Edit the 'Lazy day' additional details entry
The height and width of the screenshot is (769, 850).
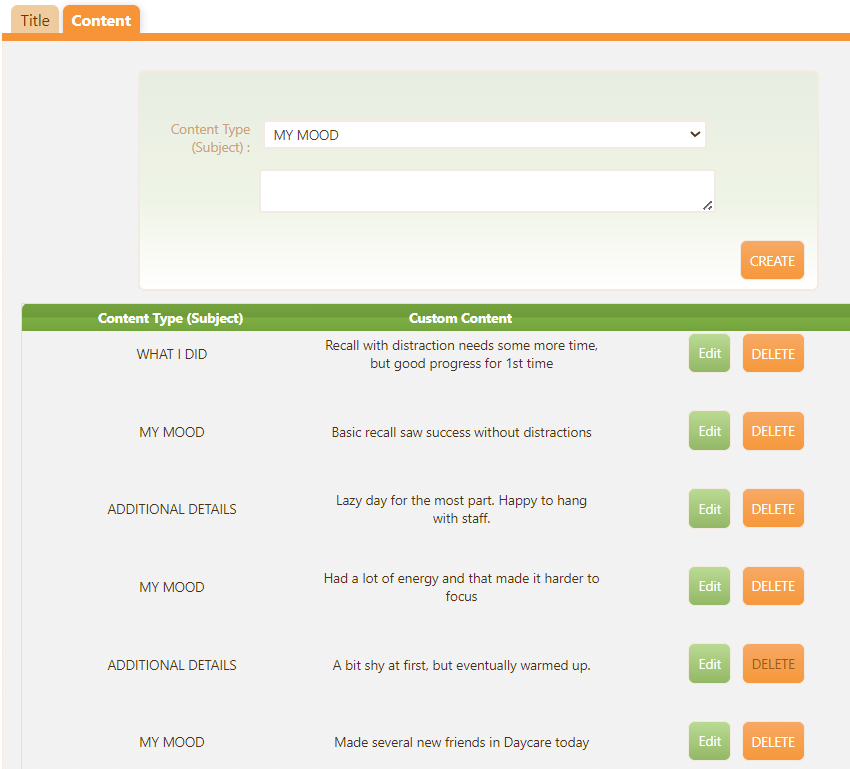pos(709,509)
